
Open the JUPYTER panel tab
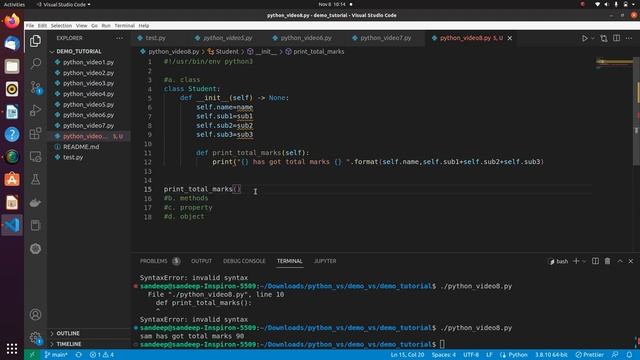tap(325, 261)
